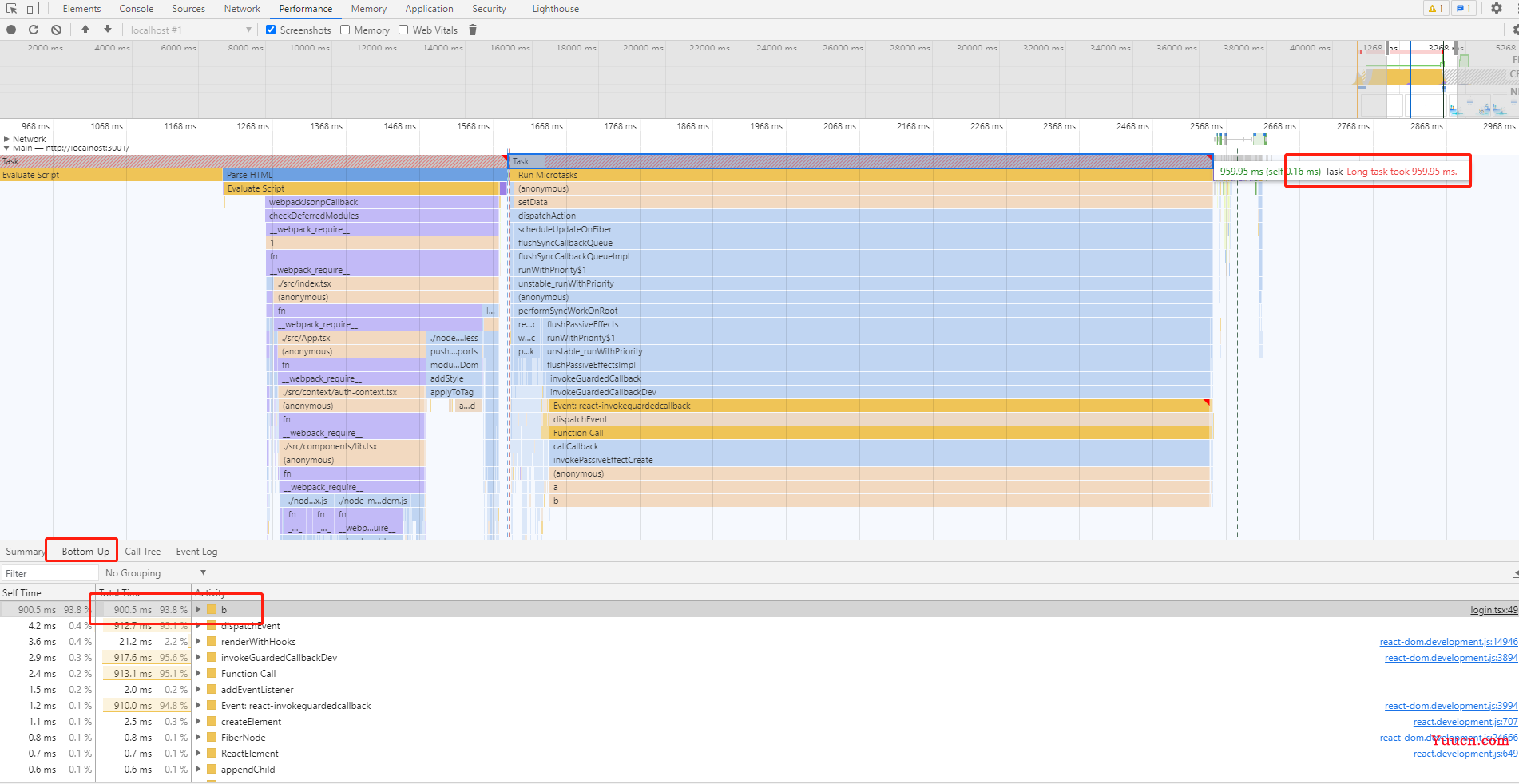Open the No Grouping dropdown
This screenshot has width=1519, height=784.
tap(156, 573)
